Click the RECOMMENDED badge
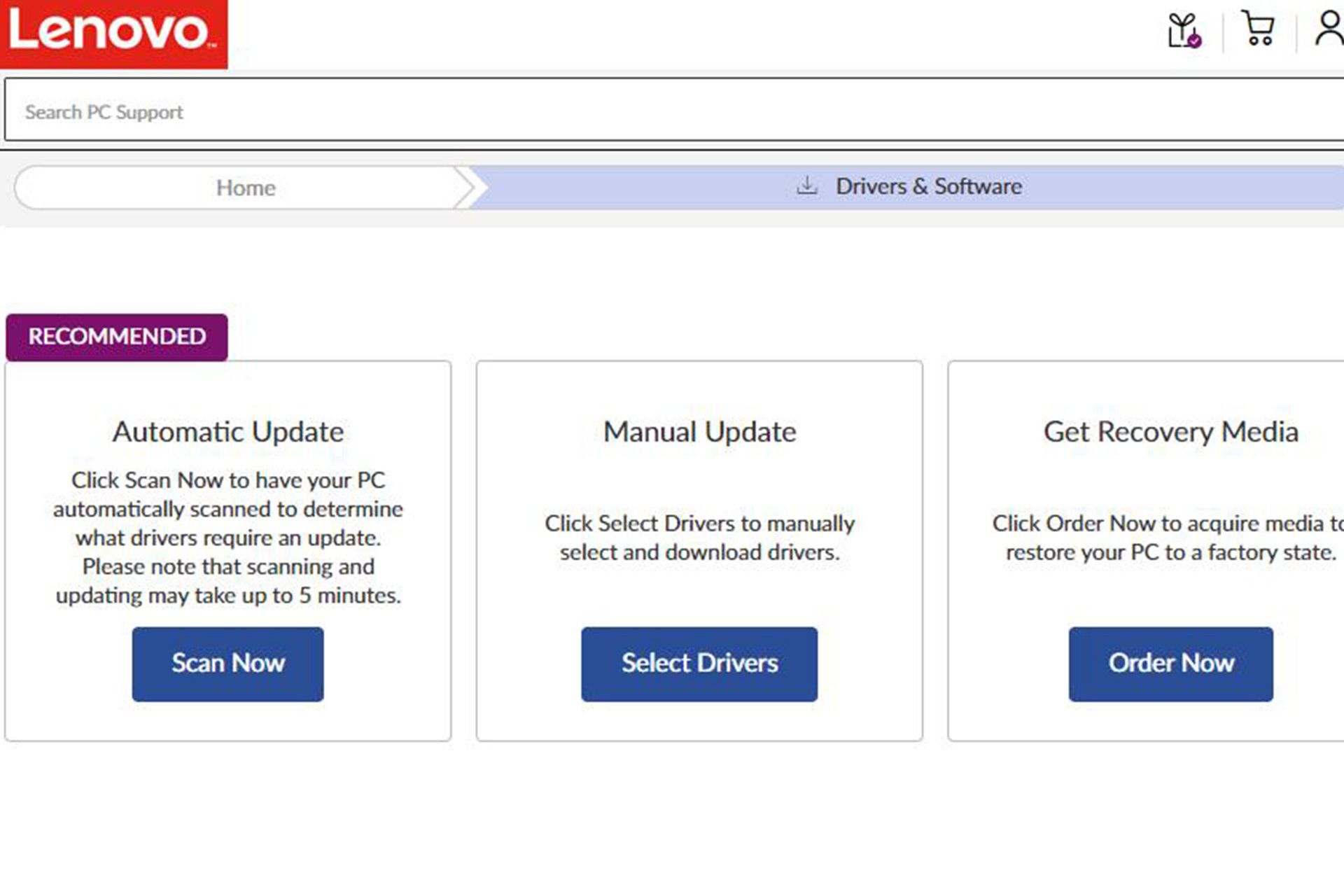This screenshot has height=896, width=1344. [x=117, y=337]
